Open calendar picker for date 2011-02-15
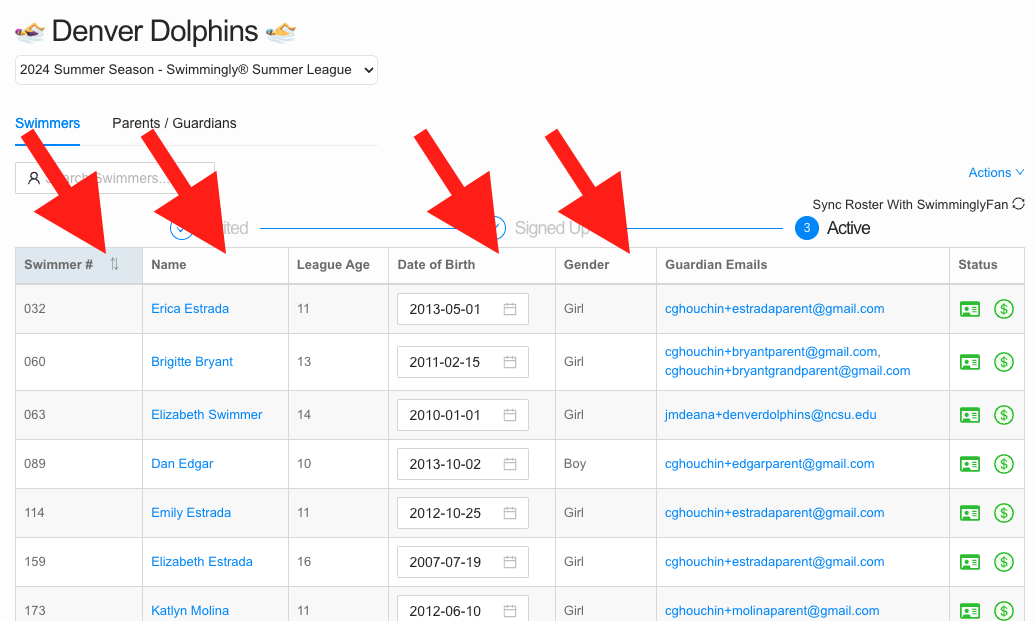The width and height of the screenshot is (1035, 621). point(510,362)
